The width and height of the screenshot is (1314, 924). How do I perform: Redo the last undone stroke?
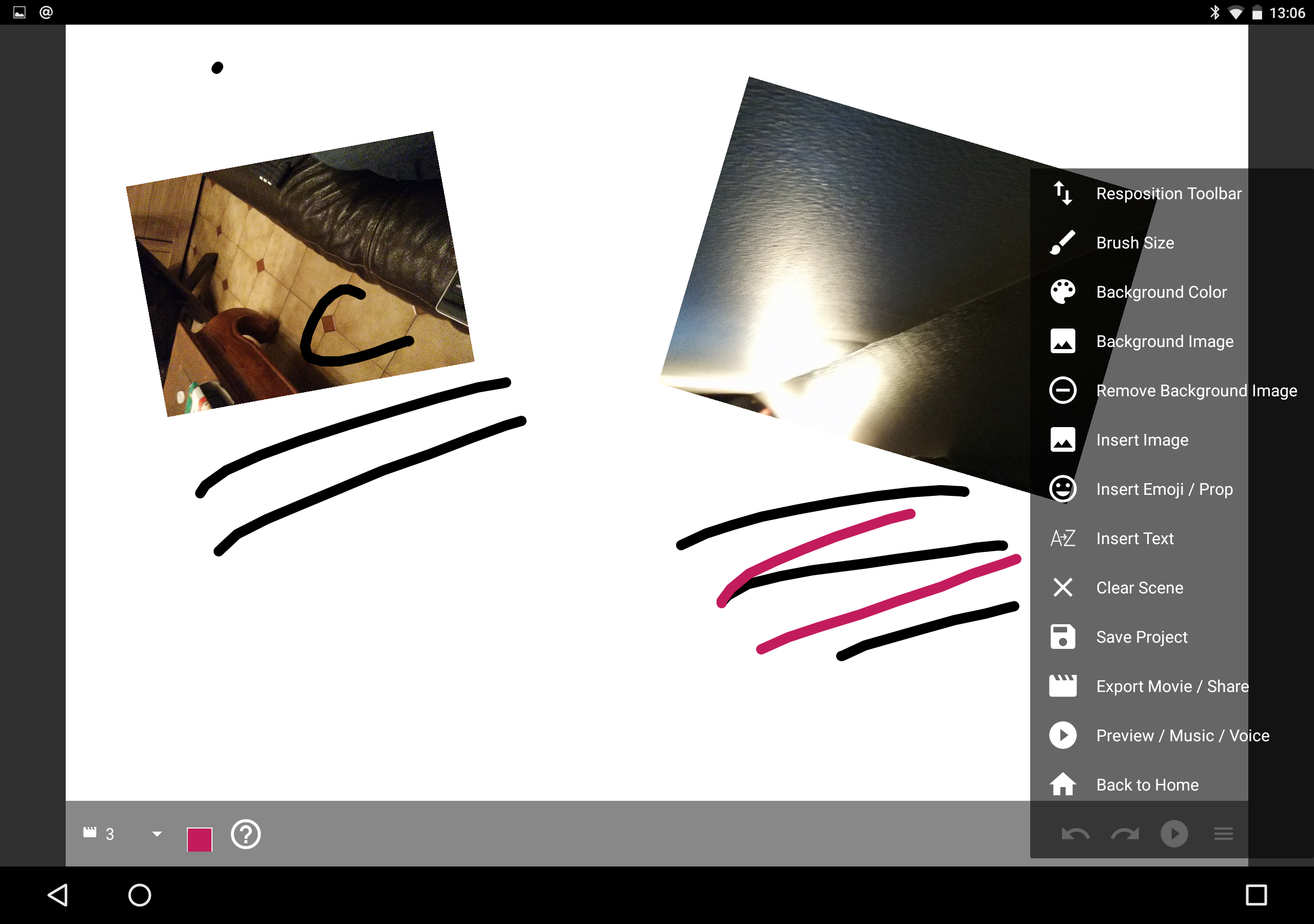click(x=1125, y=834)
